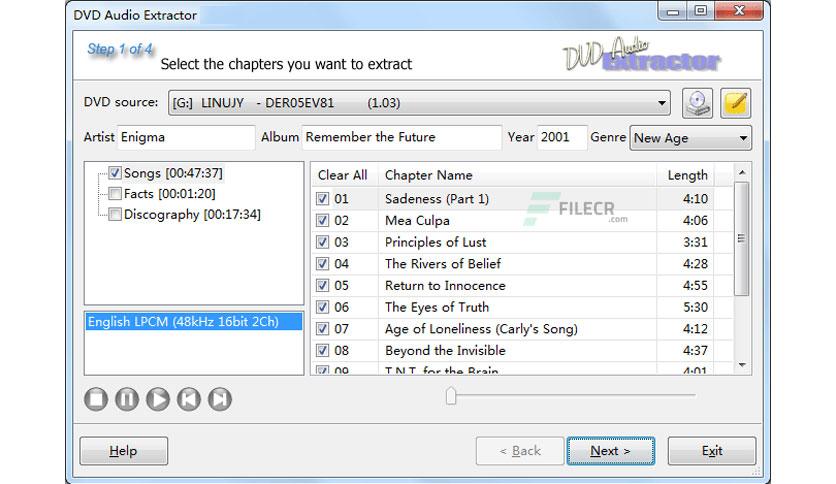Uncheck chapter 03 Principles of Lust checkbox
Image resolution: width=836 pixels, height=484 pixels.
(323, 242)
